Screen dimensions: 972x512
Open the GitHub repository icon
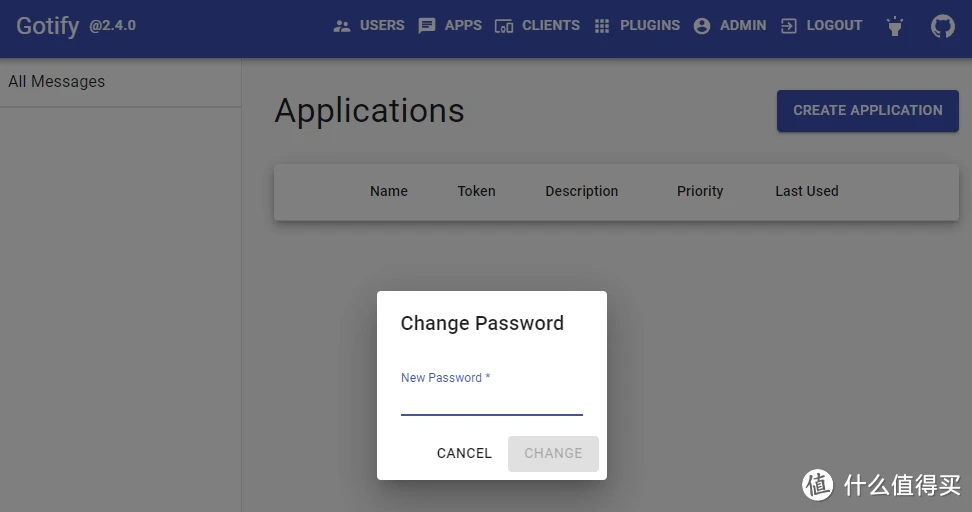point(943,26)
